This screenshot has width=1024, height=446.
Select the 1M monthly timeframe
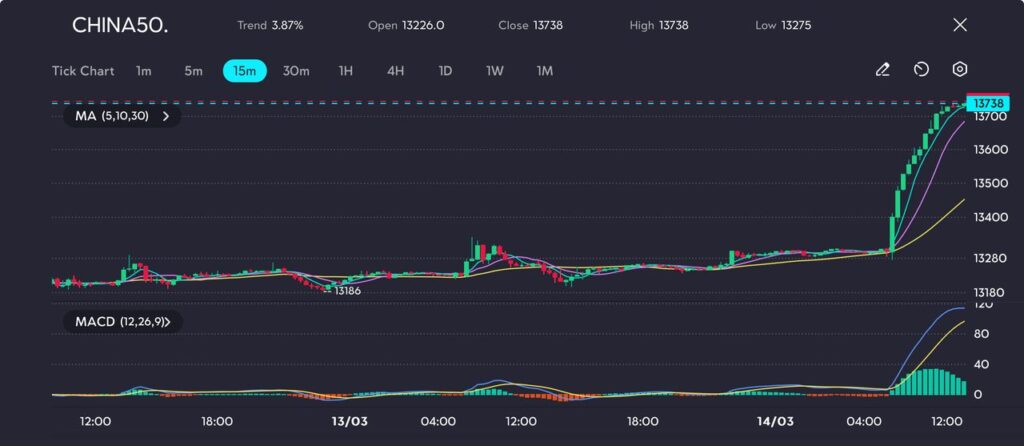pyautogui.click(x=544, y=71)
